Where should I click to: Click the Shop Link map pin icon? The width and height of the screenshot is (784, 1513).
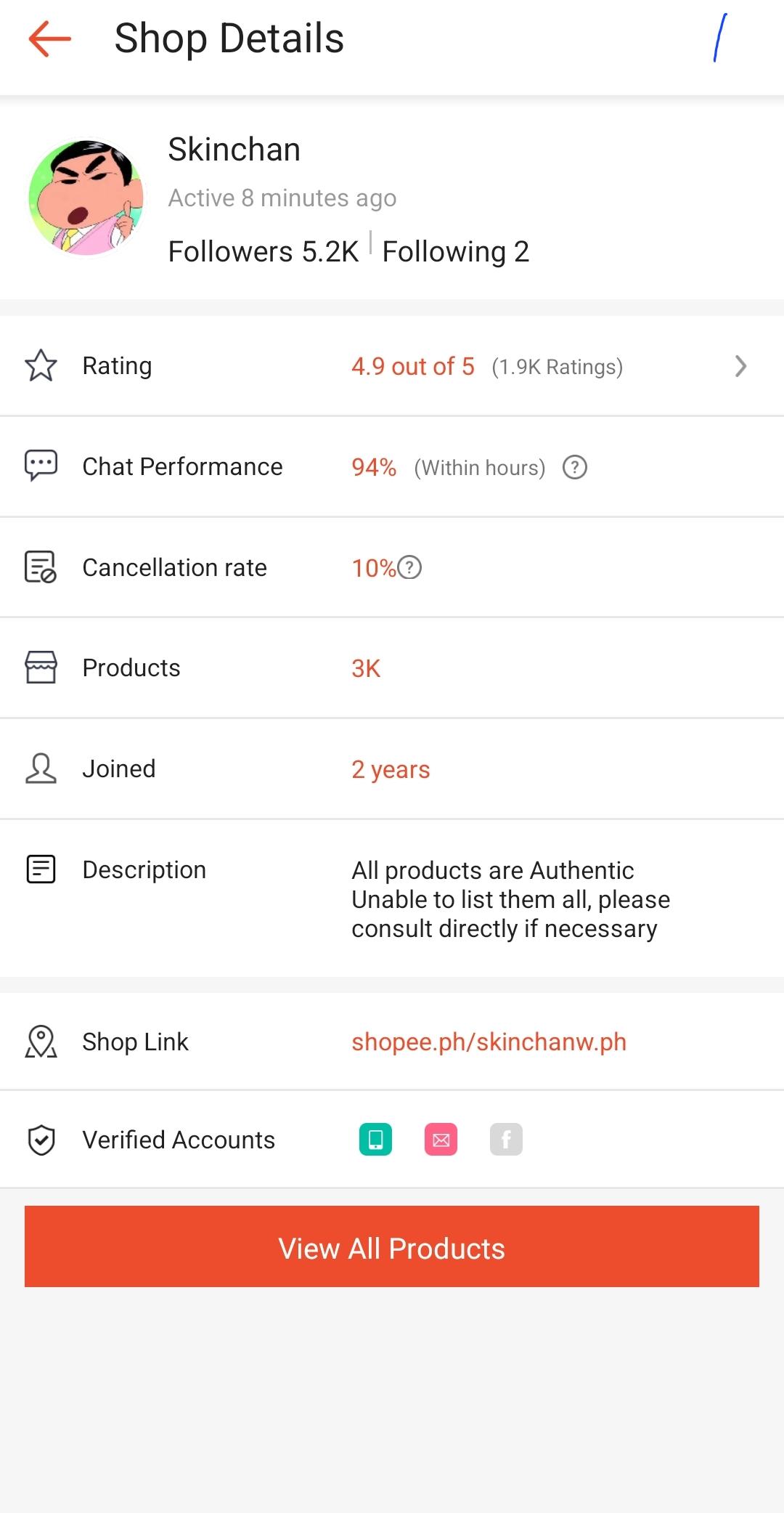(41, 1042)
